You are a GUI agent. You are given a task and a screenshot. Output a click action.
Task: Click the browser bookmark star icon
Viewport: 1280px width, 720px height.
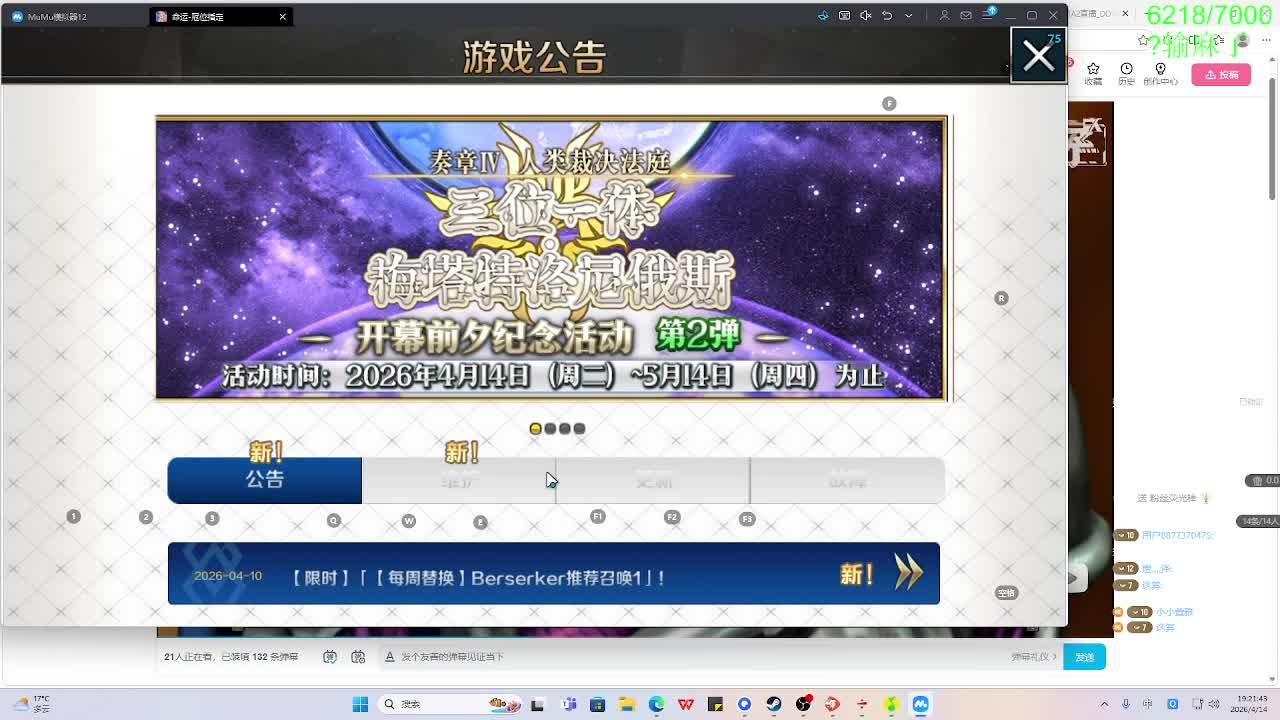click(x=1143, y=41)
